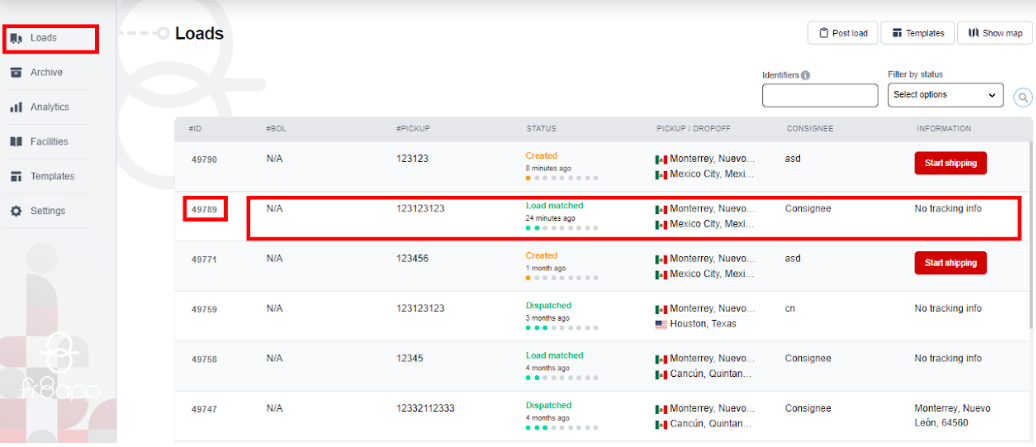The height and width of the screenshot is (447, 1036).
Task: Click the CONSIGNEE column header
Action: 809,129
